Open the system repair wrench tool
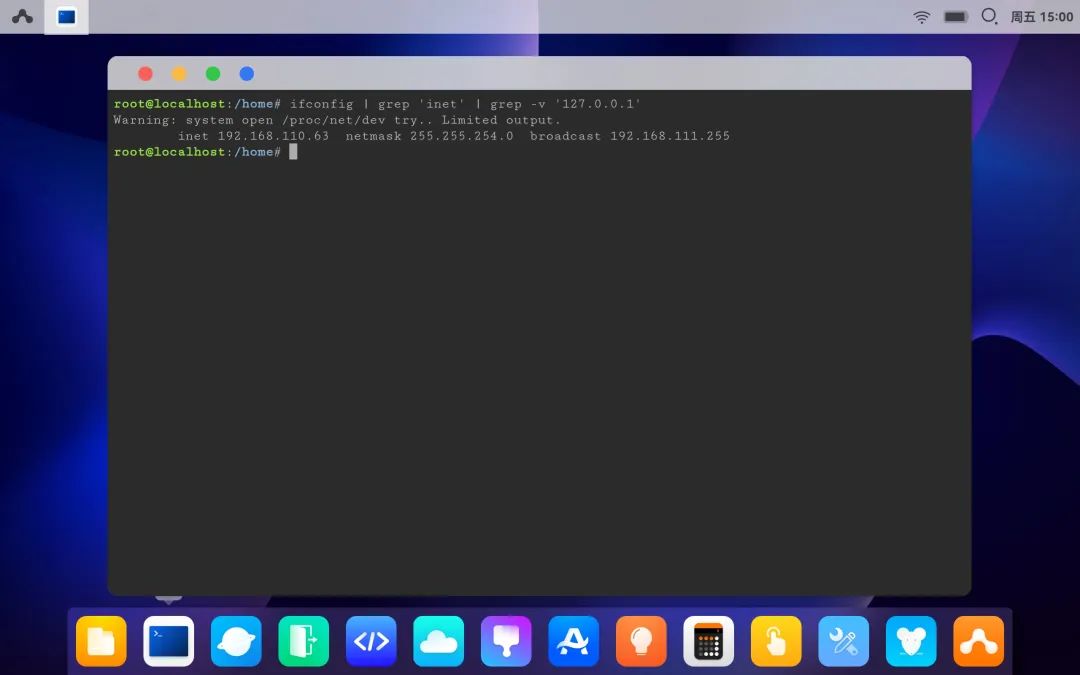This screenshot has height=675, width=1080. (843, 642)
